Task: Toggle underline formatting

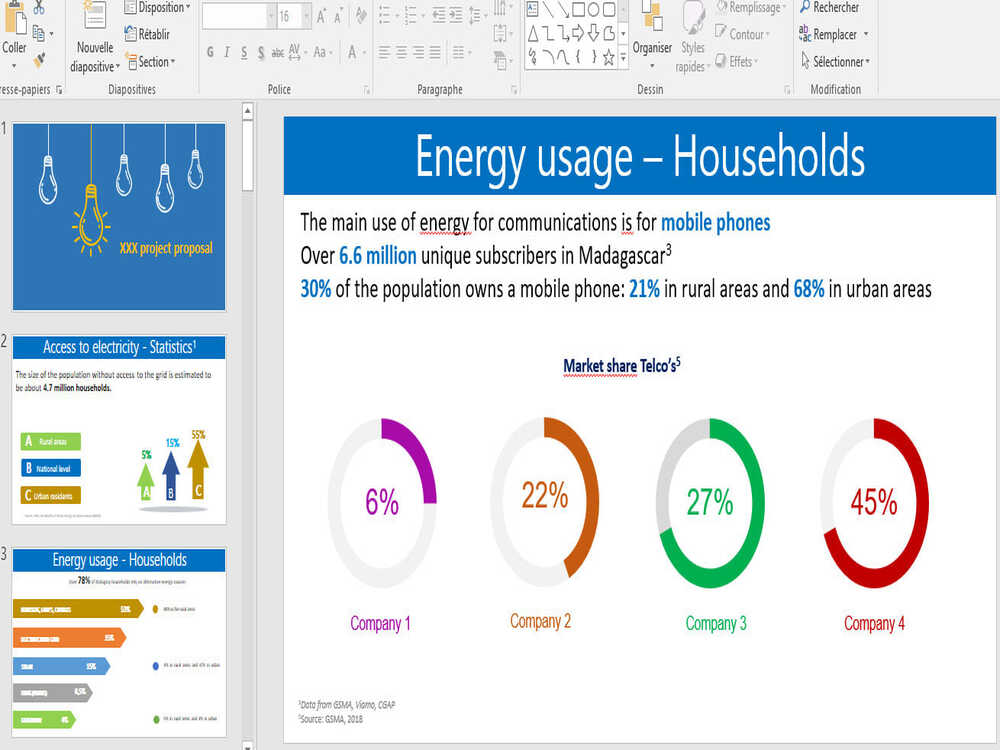Action: (244, 52)
